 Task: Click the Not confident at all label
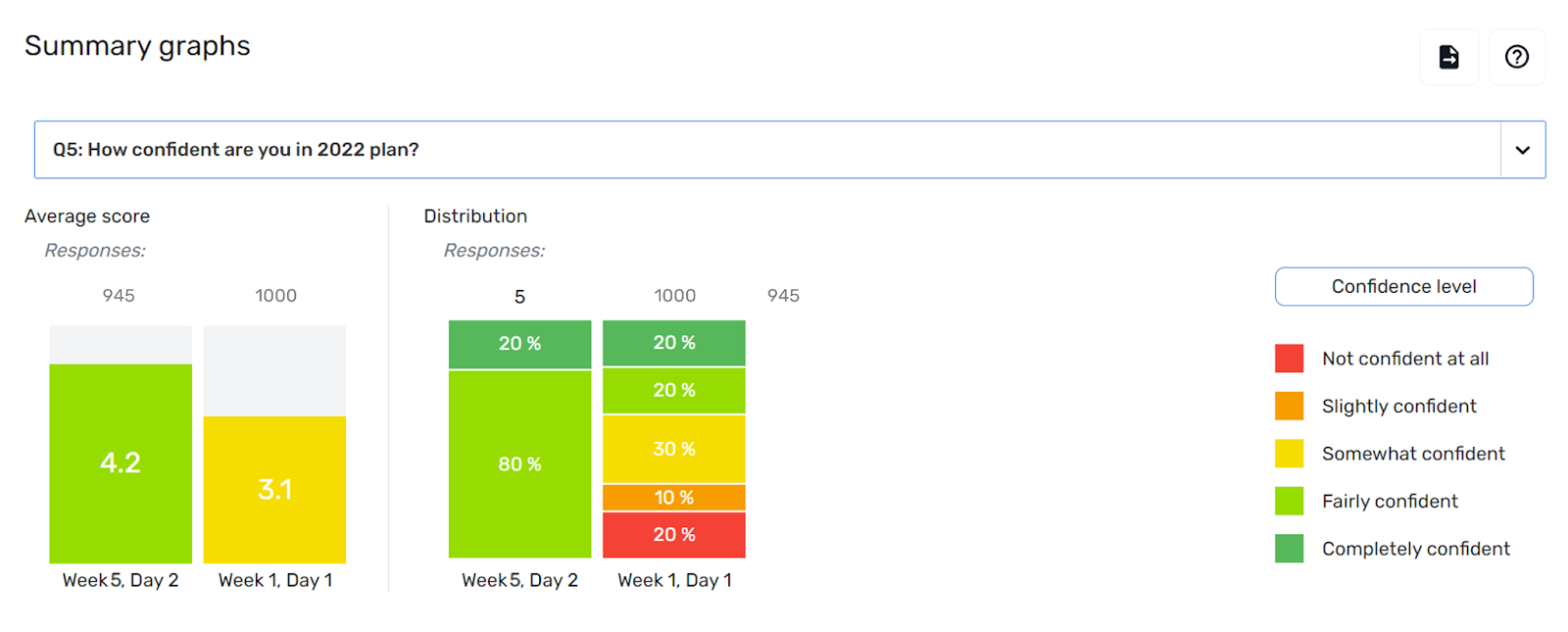point(1404,359)
